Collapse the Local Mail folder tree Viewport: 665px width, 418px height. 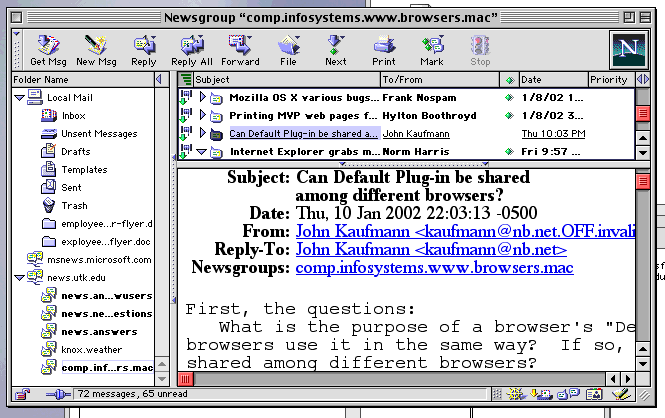click(x=19, y=97)
